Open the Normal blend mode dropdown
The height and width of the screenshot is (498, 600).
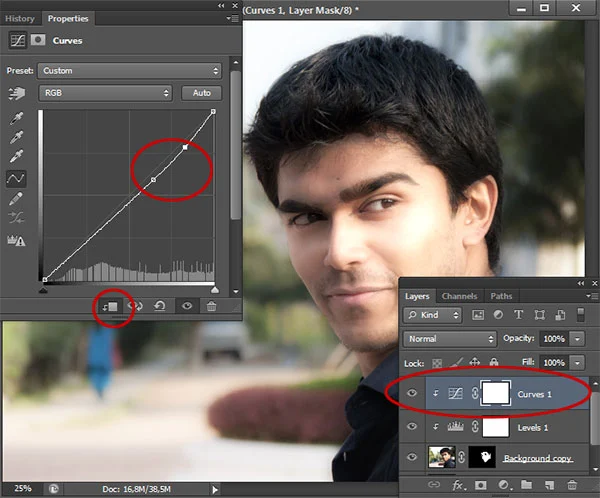tap(450, 339)
